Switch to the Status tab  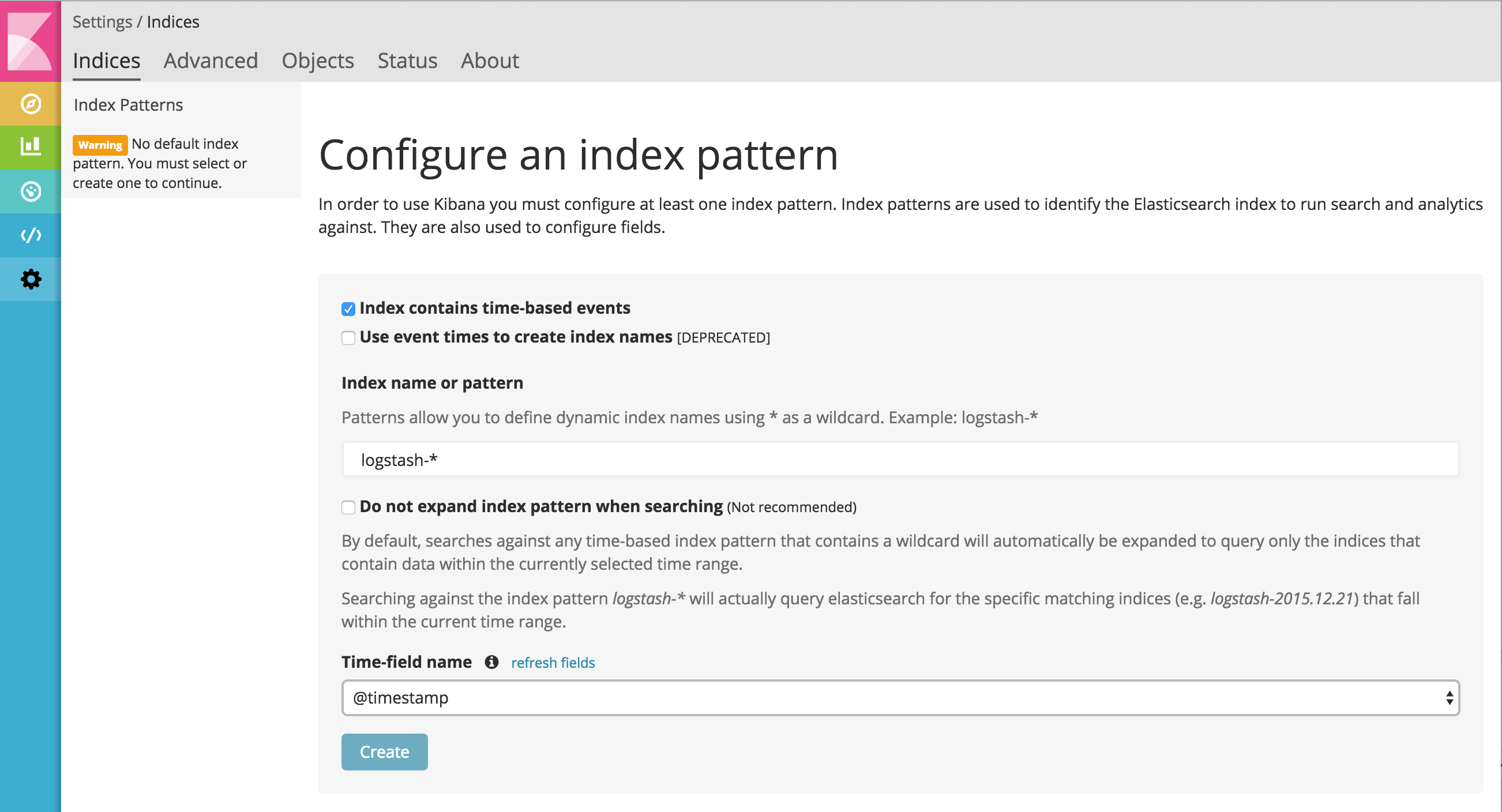pos(406,60)
